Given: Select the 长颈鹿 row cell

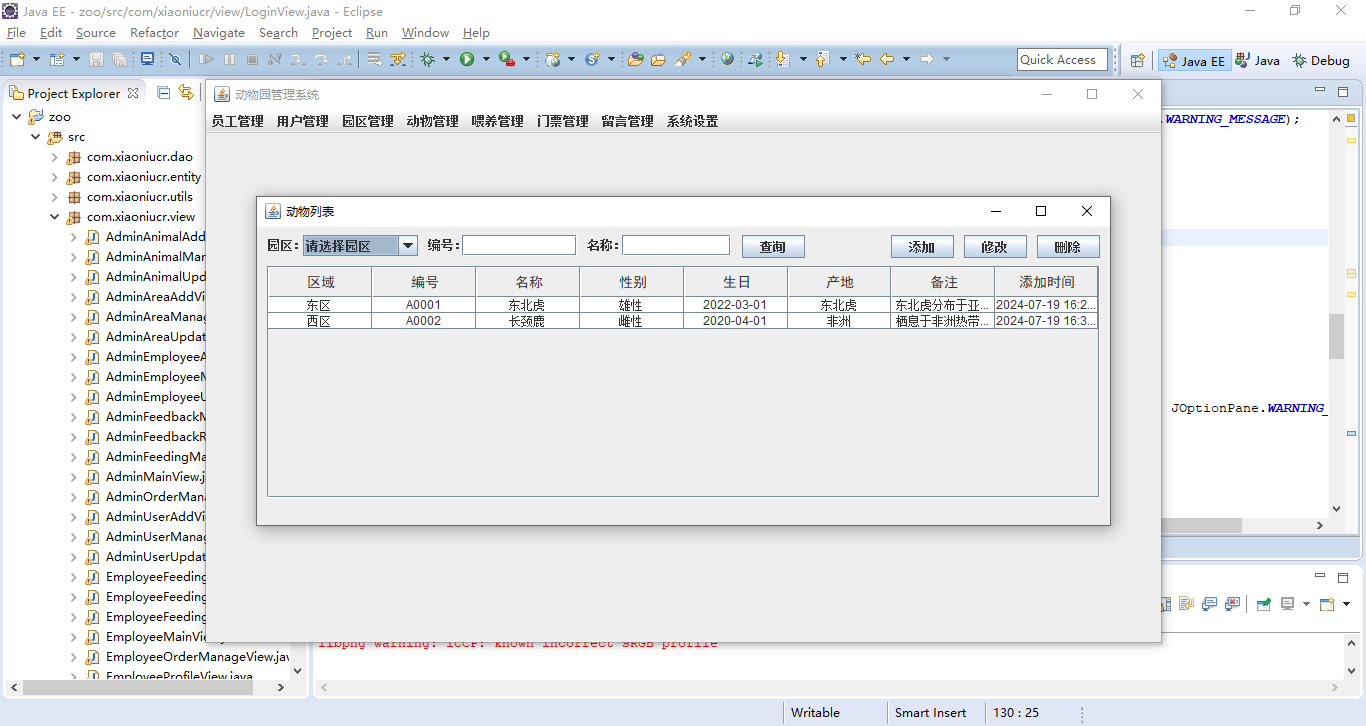Looking at the screenshot, I should [527, 321].
